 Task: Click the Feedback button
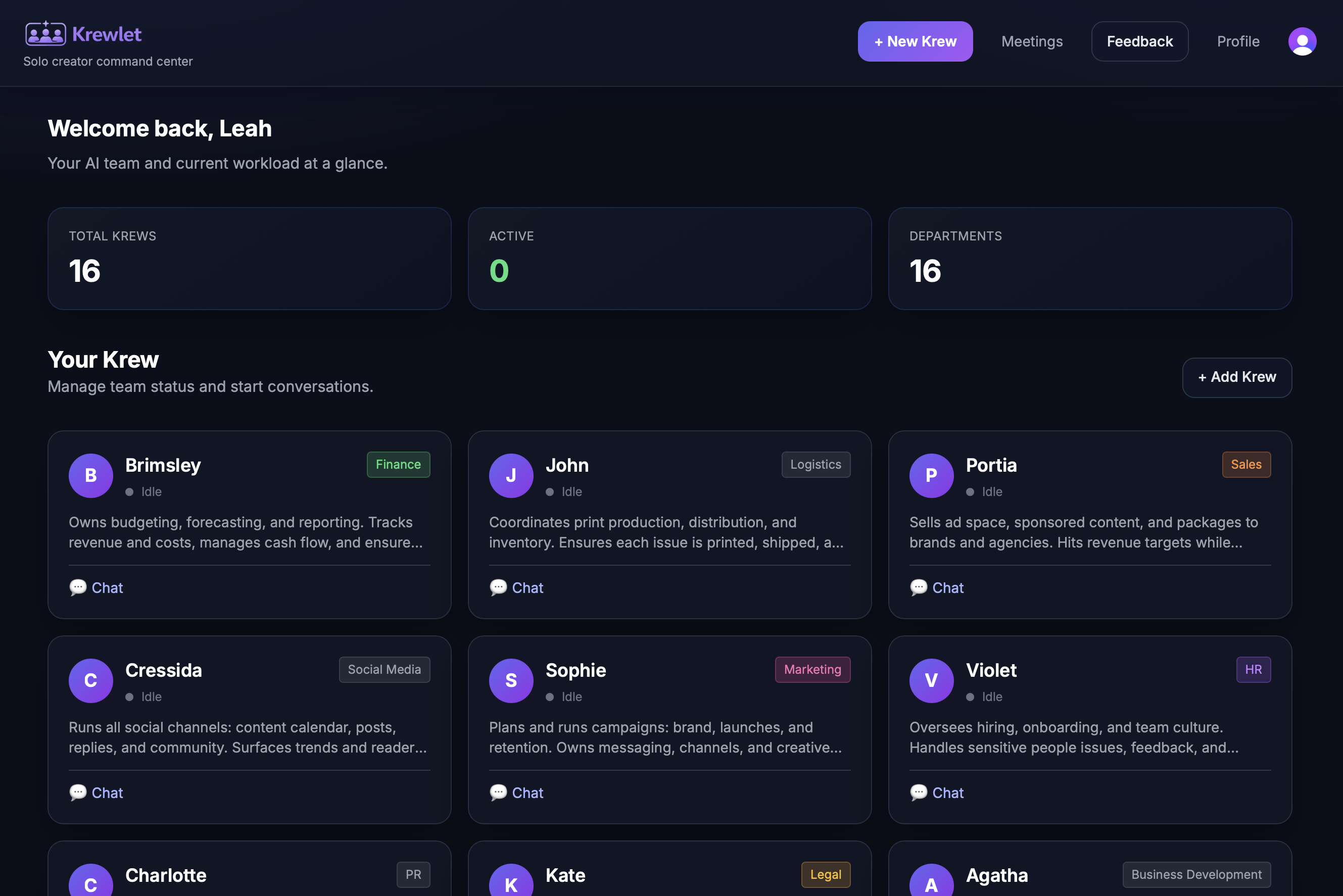[1139, 42]
